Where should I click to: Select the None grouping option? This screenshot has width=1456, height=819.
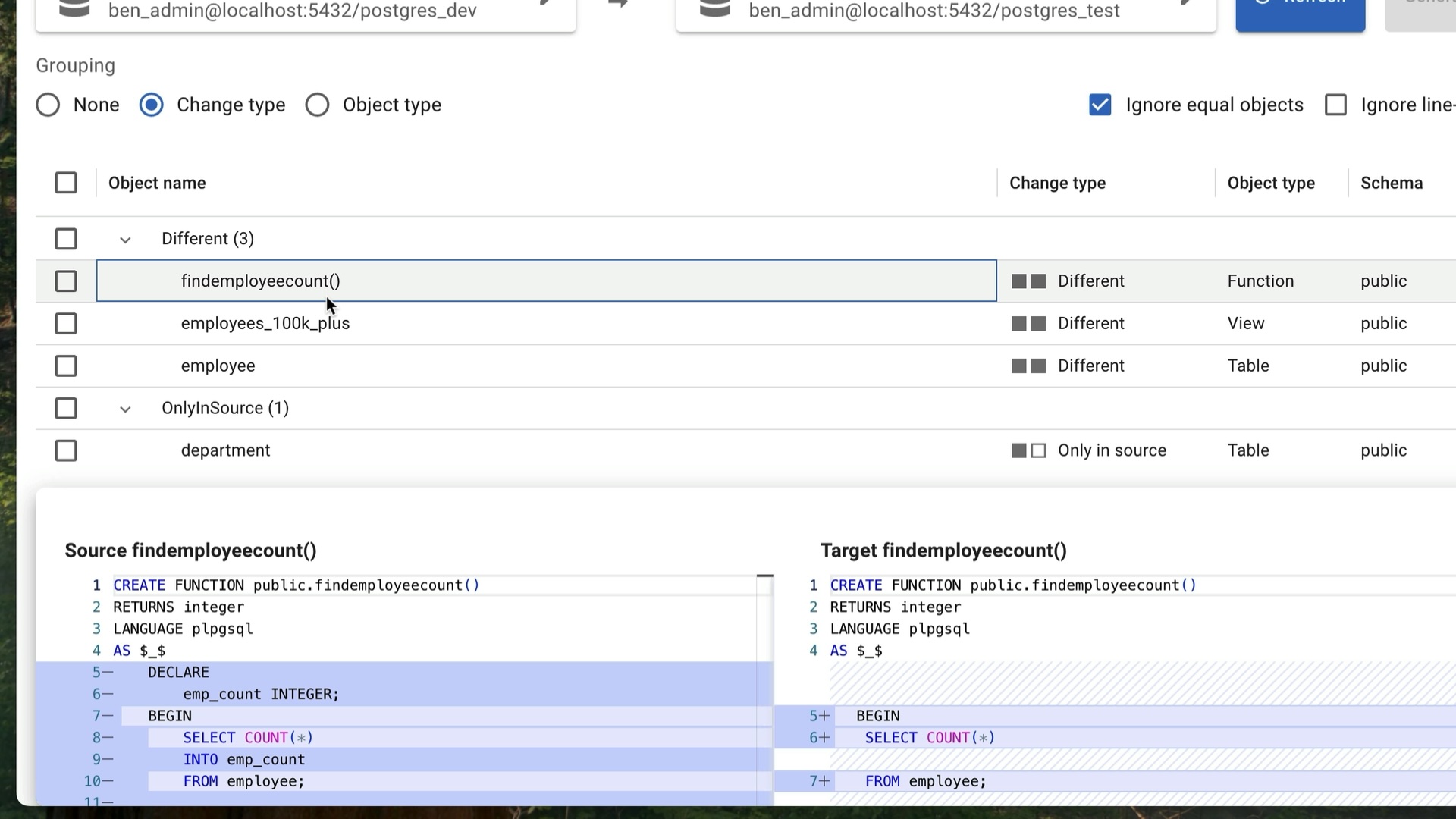[x=48, y=105]
